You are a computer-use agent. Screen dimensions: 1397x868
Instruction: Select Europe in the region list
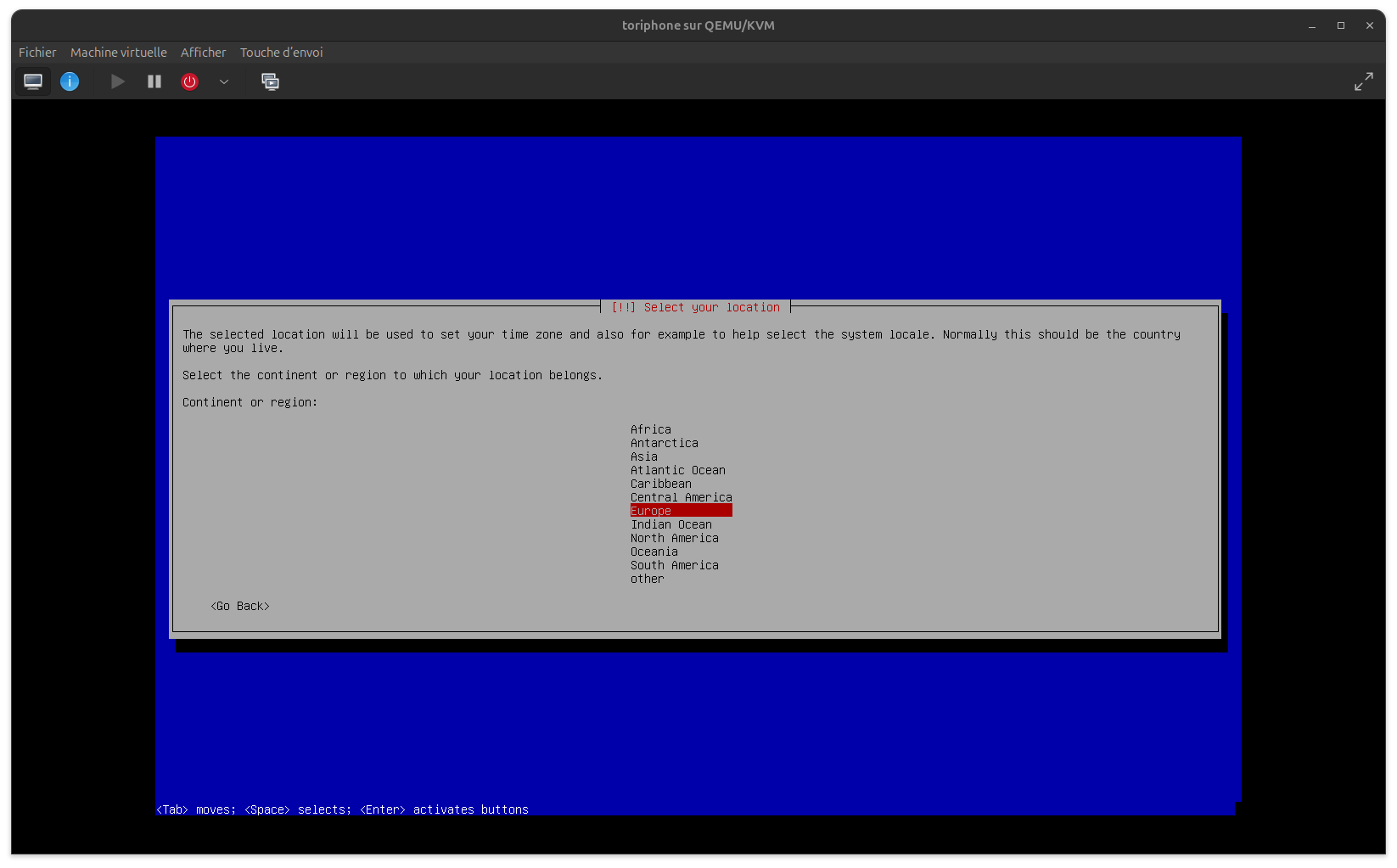[651, 511]
